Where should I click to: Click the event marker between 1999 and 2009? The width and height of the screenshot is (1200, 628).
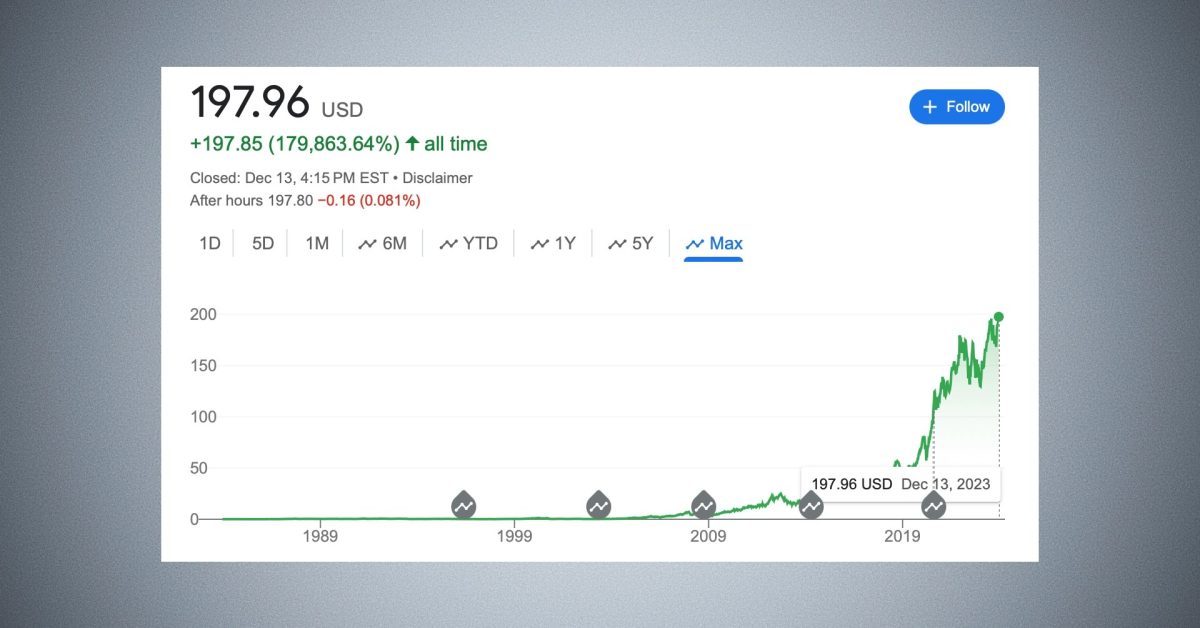598,505
